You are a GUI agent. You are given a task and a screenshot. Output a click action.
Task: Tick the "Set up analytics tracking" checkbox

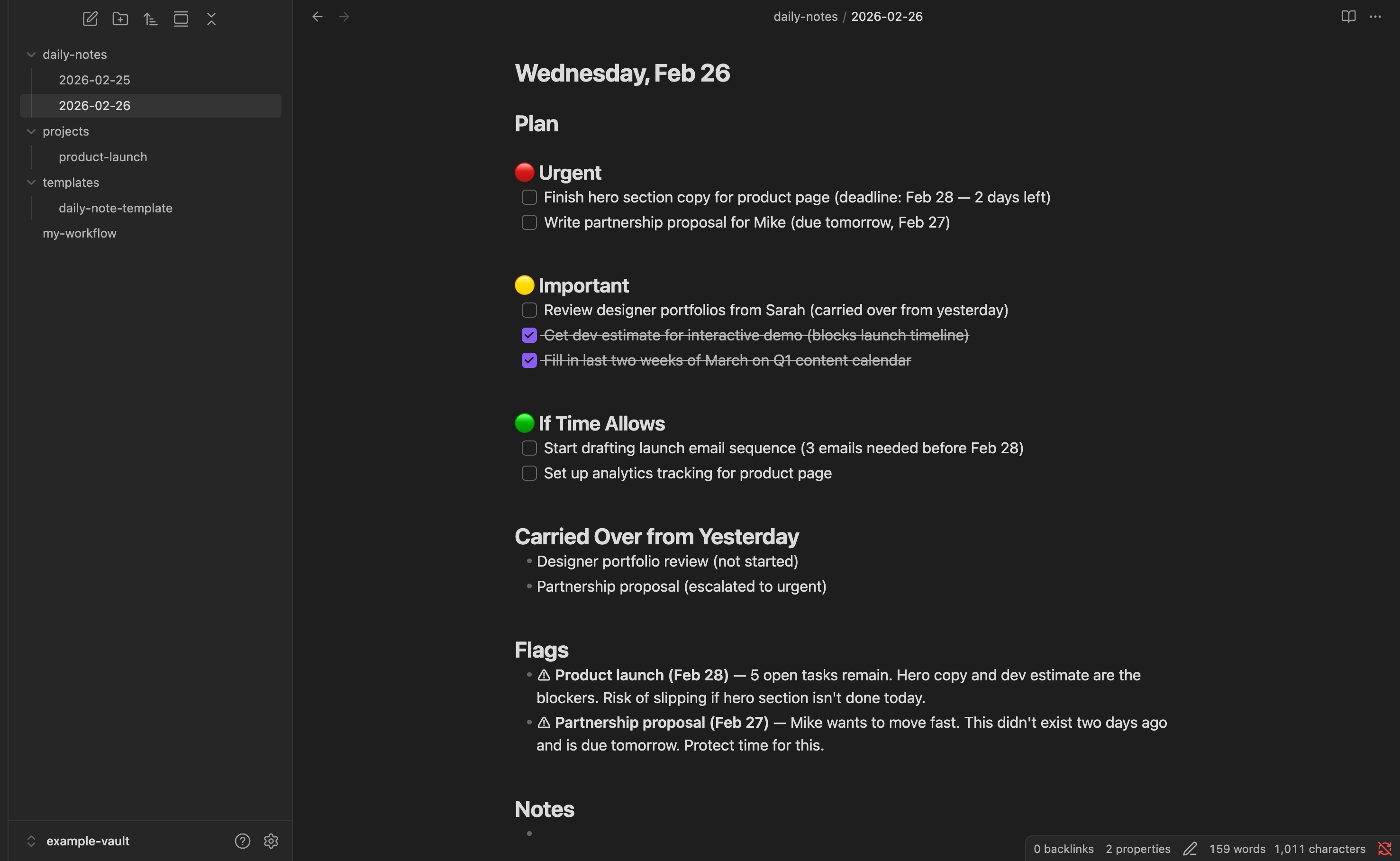[529, 473]
